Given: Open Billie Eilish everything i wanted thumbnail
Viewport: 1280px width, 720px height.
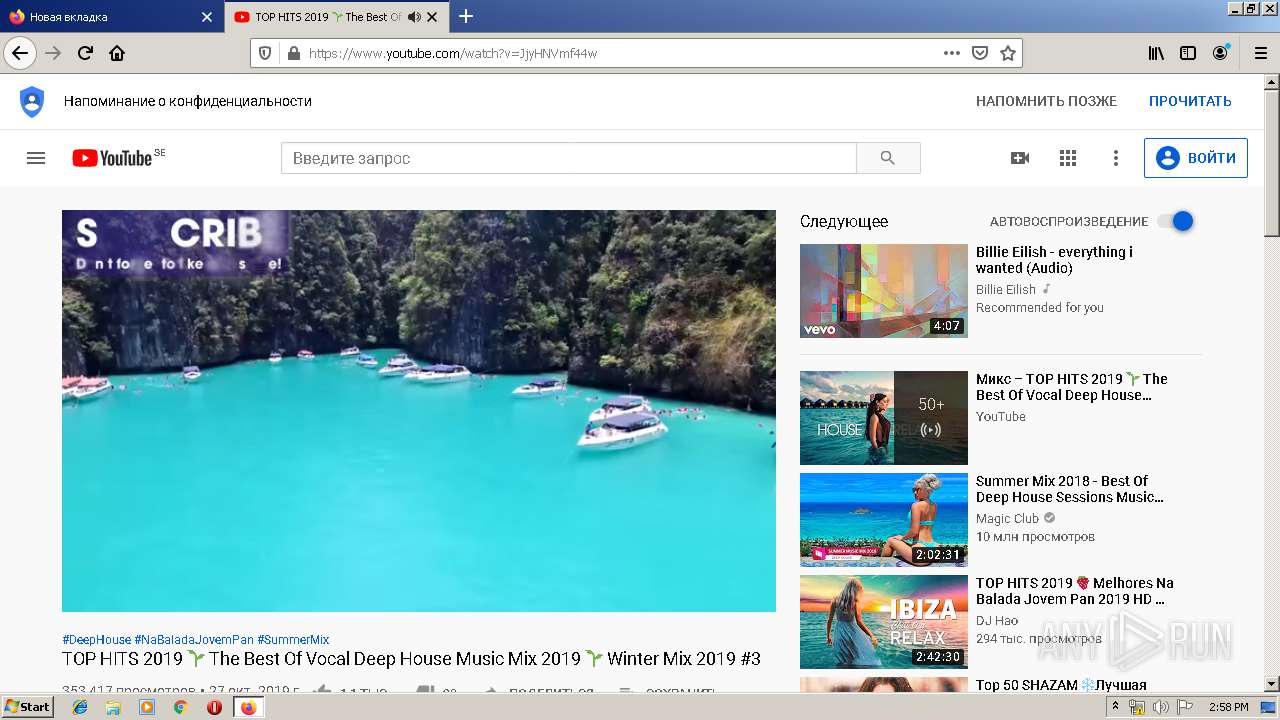Looking at the screenshot, I should pos(884,291).
